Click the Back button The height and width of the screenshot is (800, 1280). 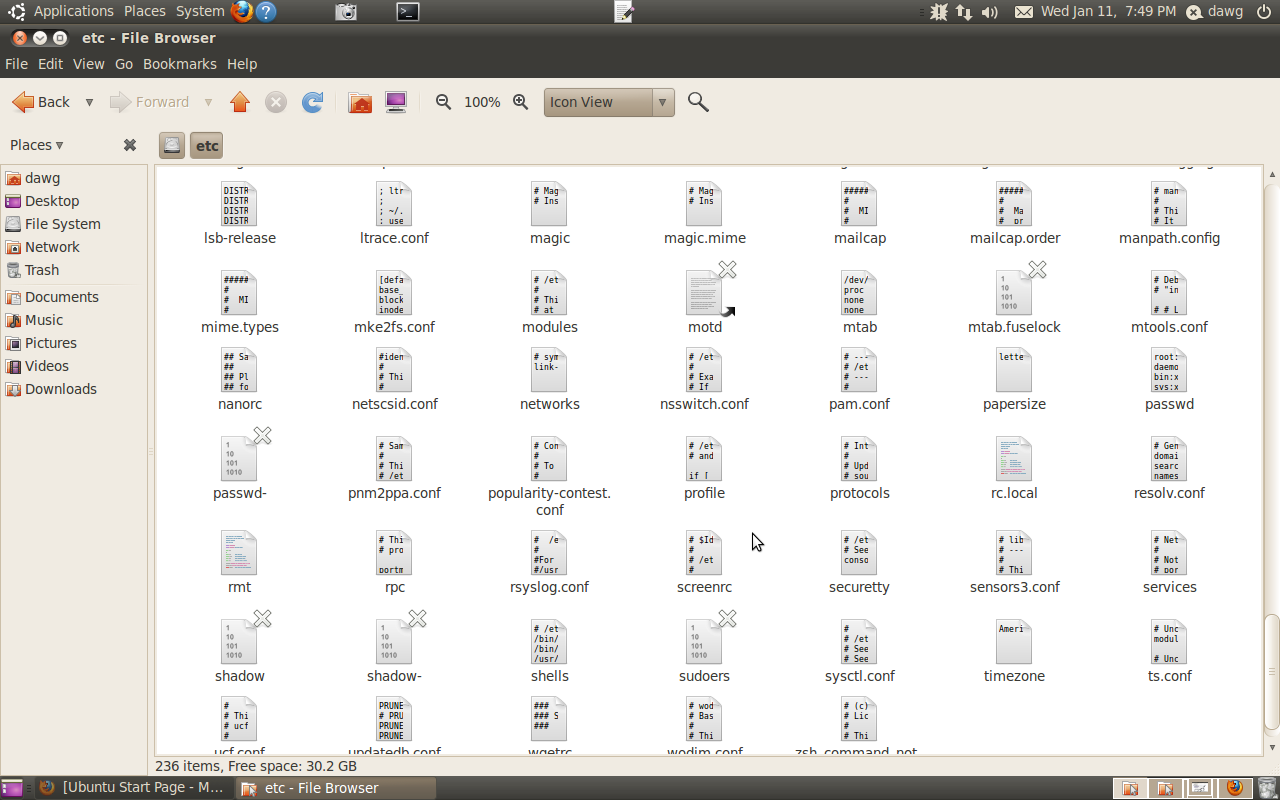(41, 102)
